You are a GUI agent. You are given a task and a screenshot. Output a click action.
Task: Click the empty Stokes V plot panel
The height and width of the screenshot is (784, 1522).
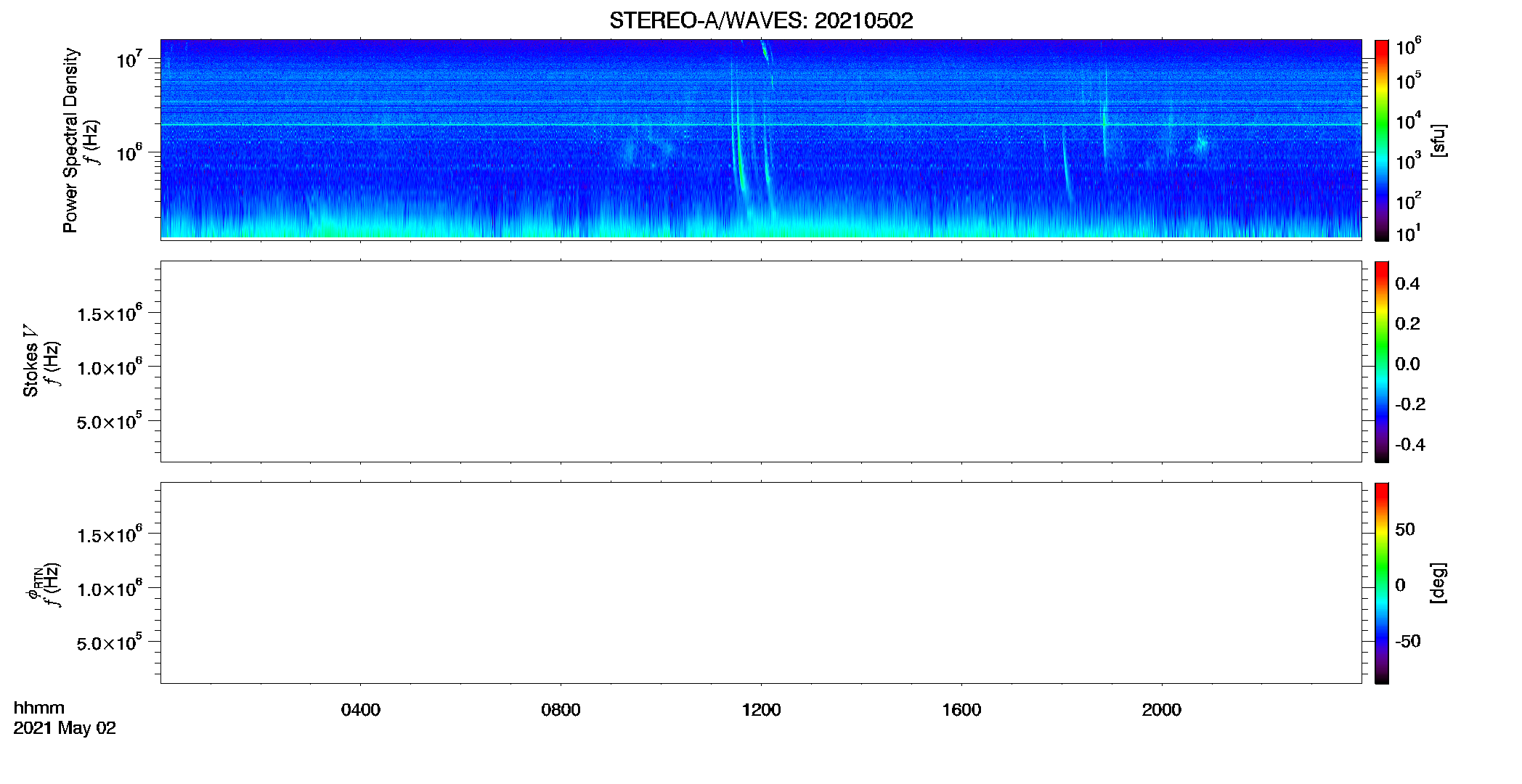click(x=761, y=362)
